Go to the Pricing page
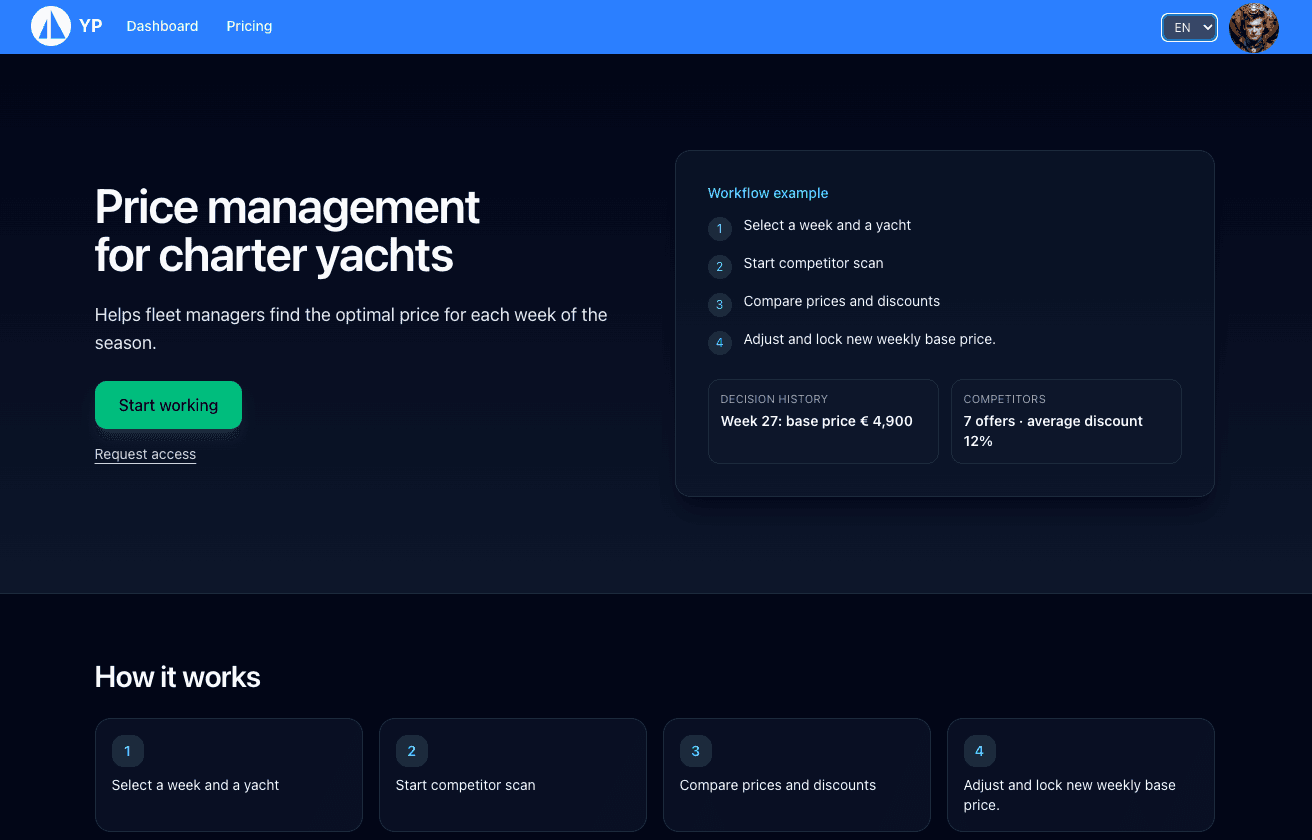The width and height of the screenshot is (1312, 840). (x=249, y=26)
